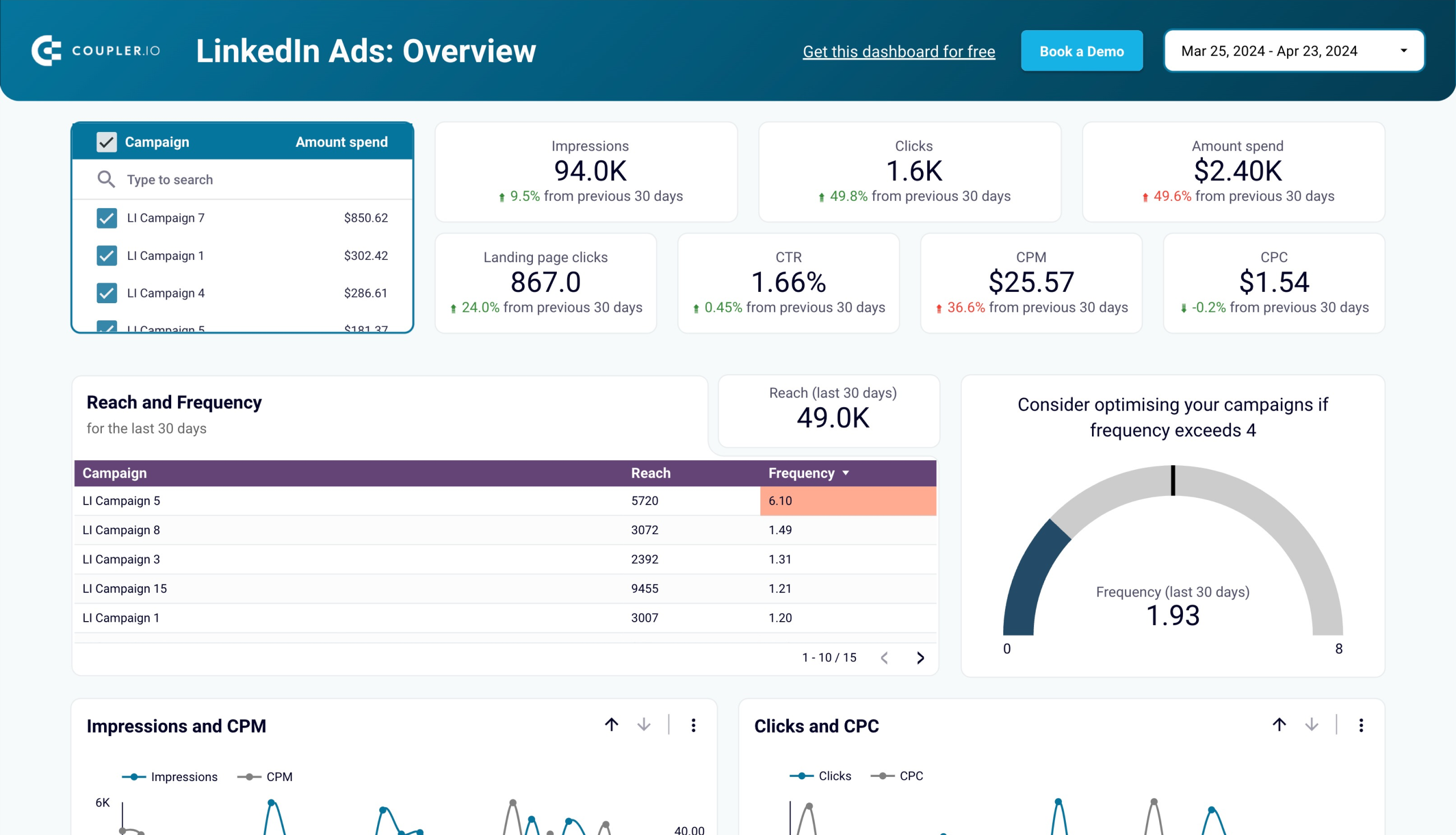Image resolution: width=1456 pixels, height=835 pixels.
Task: Click the $286.61 amount value
Action: point(366,293)
